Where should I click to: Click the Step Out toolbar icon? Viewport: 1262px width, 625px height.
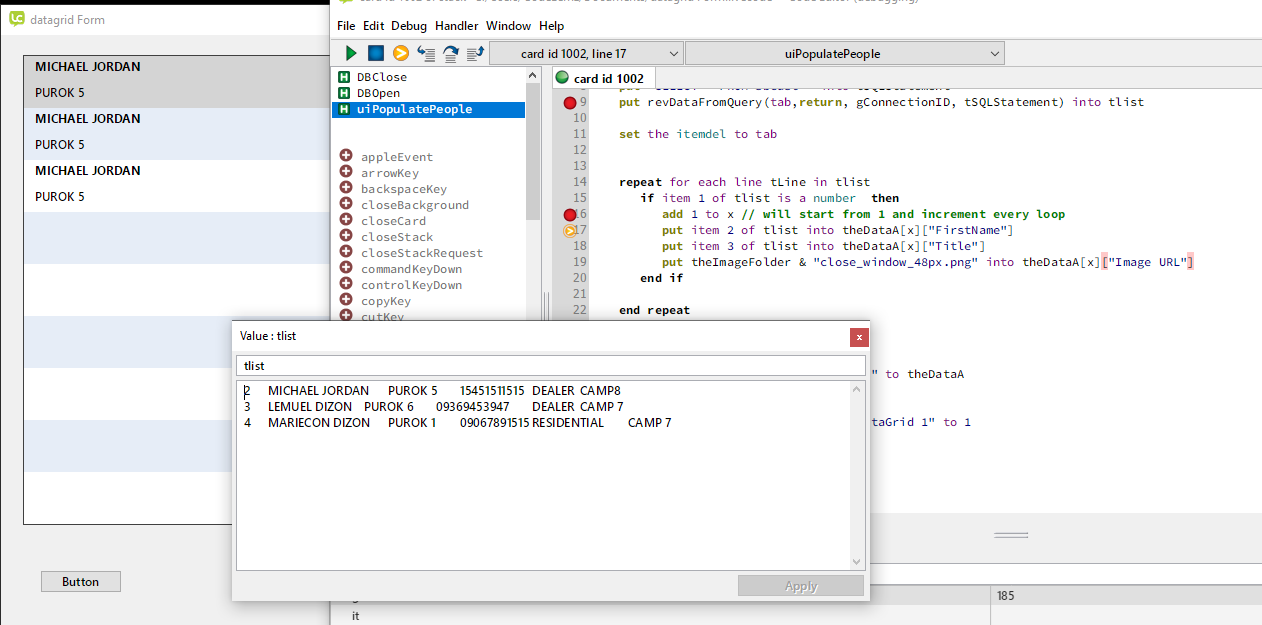pyautogui.click(x=476, y=53)
